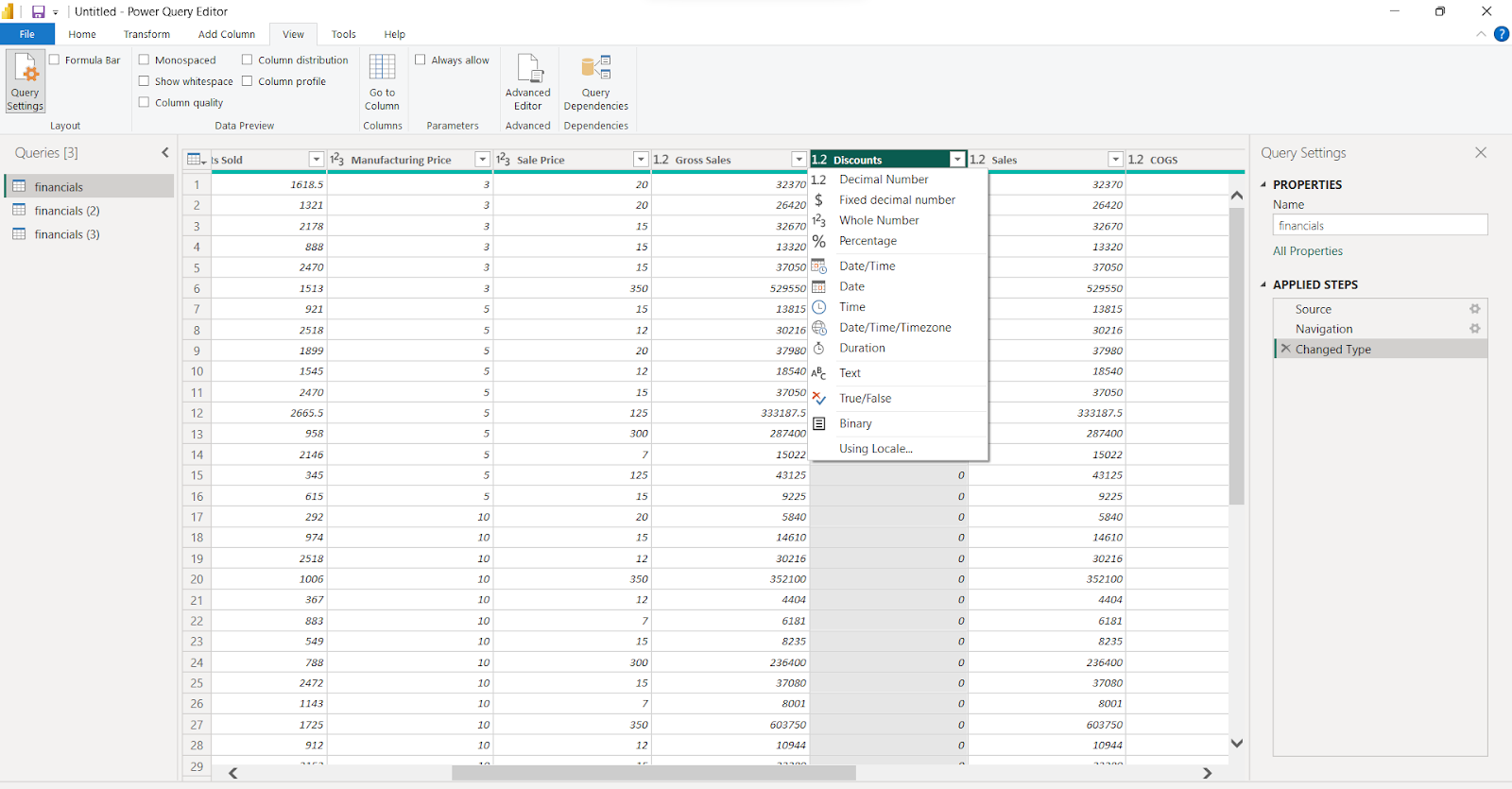Open Manufacturing Price filter dropdown

(483, 160)
